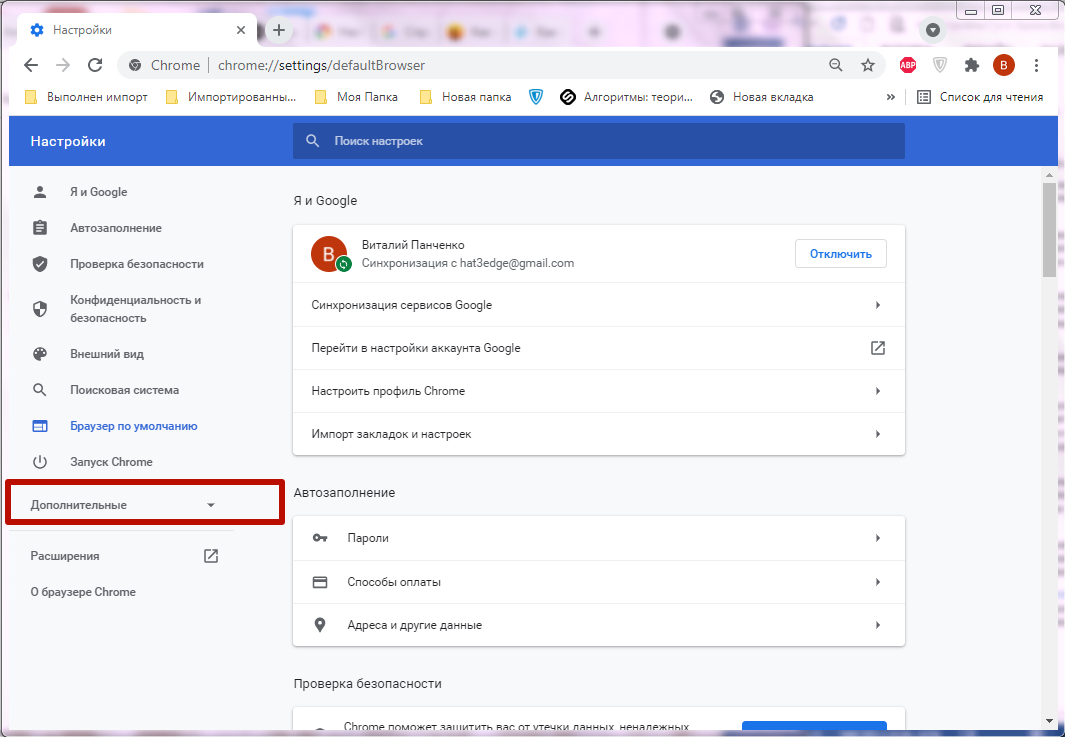Click the reload page icon

(95, 65)
